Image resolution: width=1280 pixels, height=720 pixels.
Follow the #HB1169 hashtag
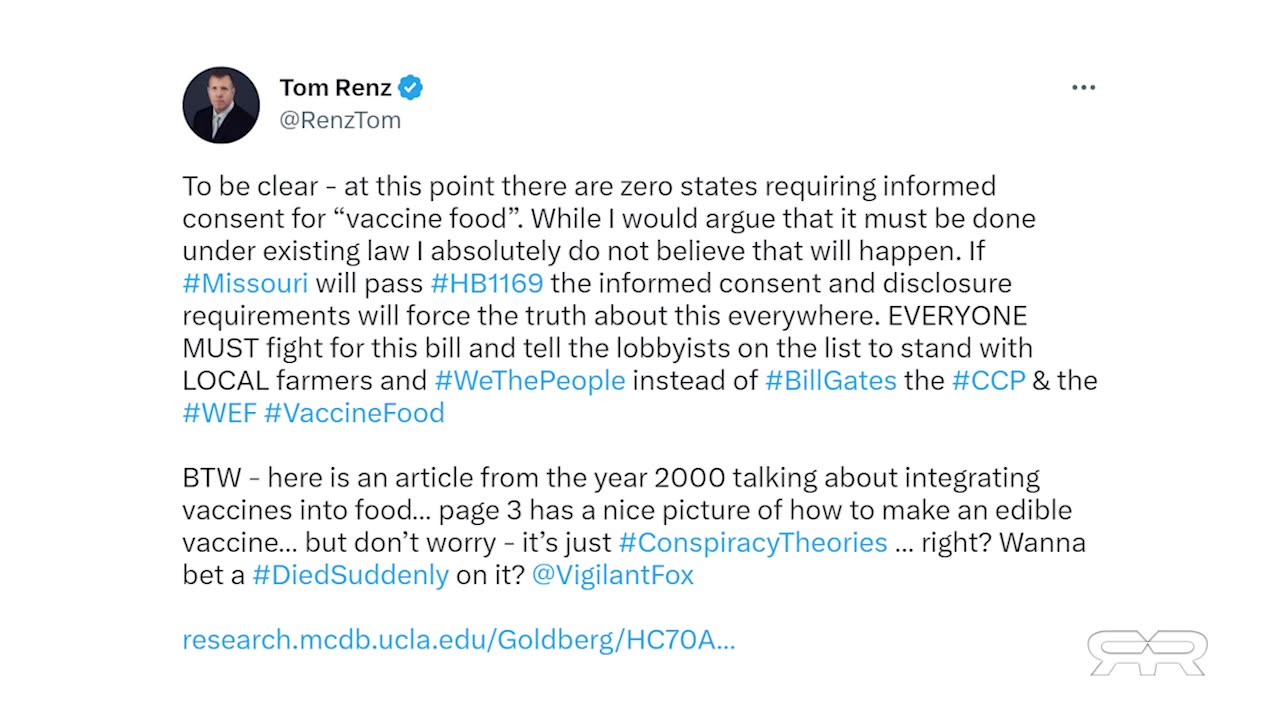point(487,283)
